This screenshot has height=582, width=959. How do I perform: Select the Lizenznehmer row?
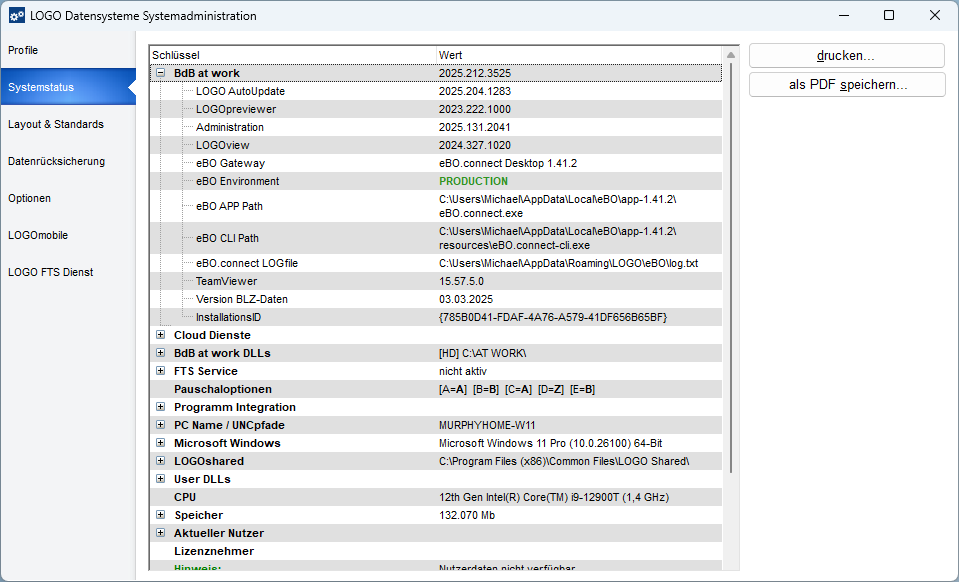(x=435, y=551)
